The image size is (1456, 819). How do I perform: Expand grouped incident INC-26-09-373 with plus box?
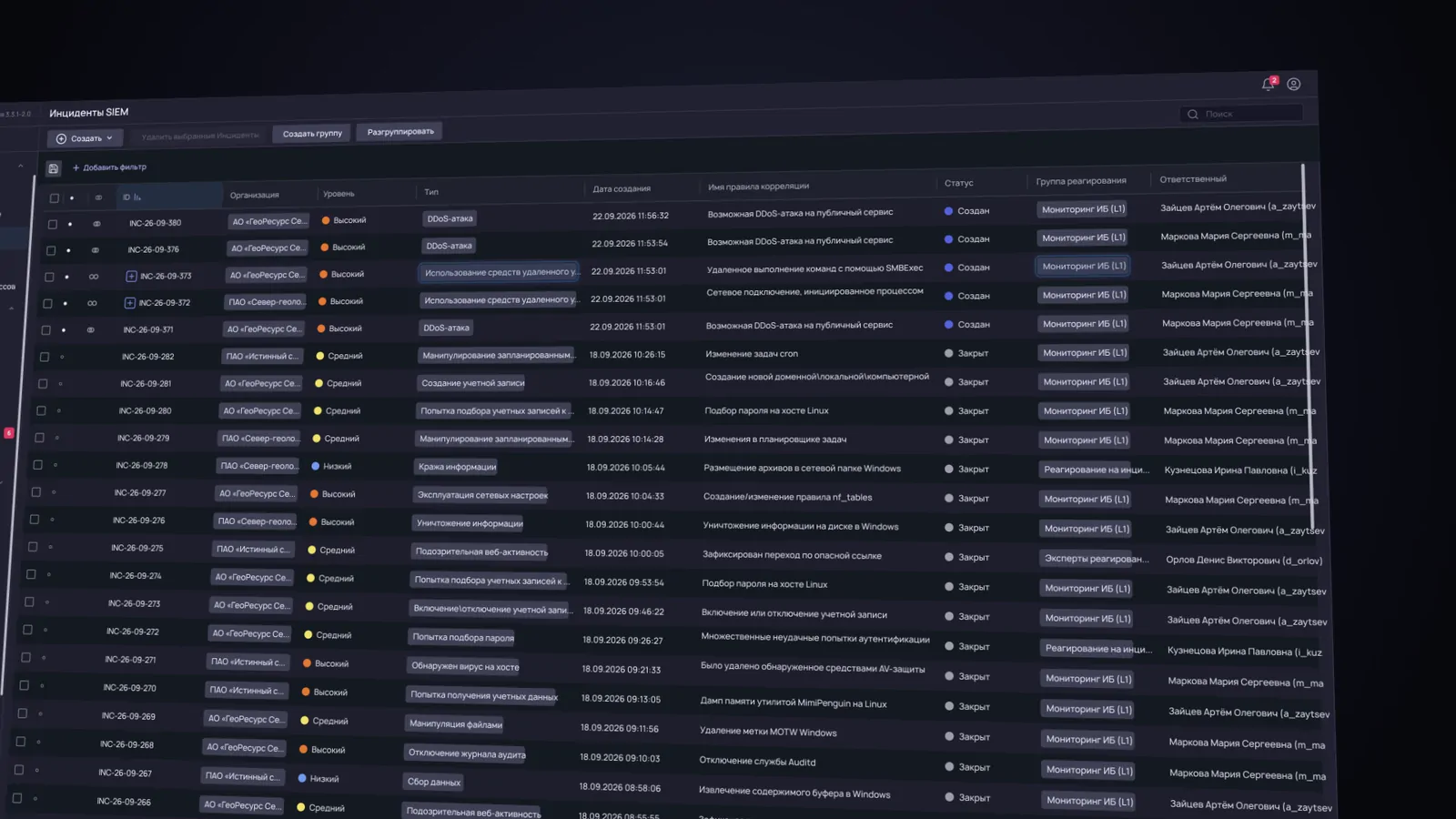131,276
